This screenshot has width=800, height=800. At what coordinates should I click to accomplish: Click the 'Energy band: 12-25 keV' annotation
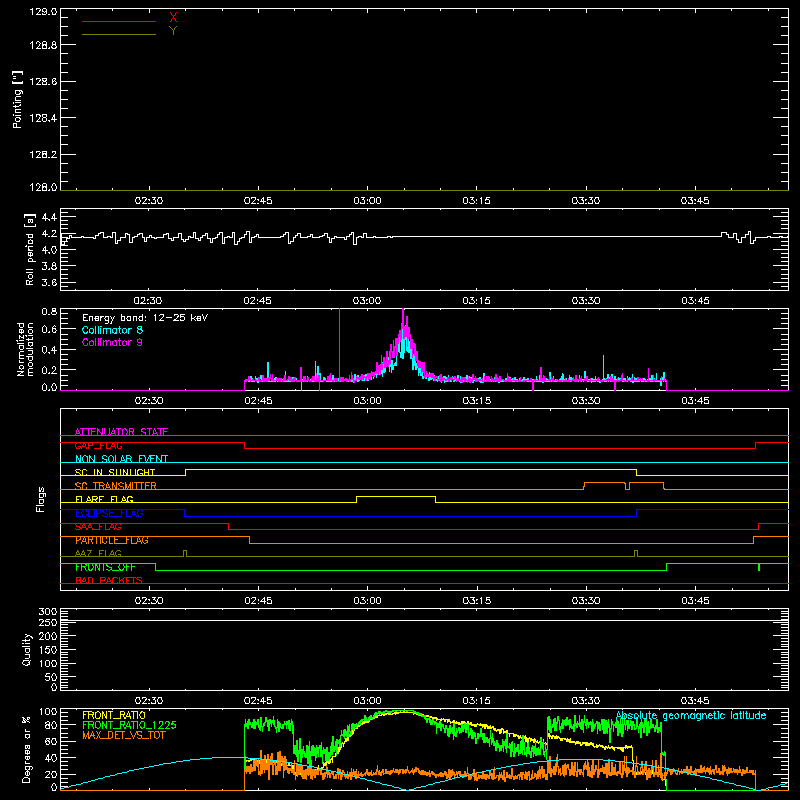point(145,318)
